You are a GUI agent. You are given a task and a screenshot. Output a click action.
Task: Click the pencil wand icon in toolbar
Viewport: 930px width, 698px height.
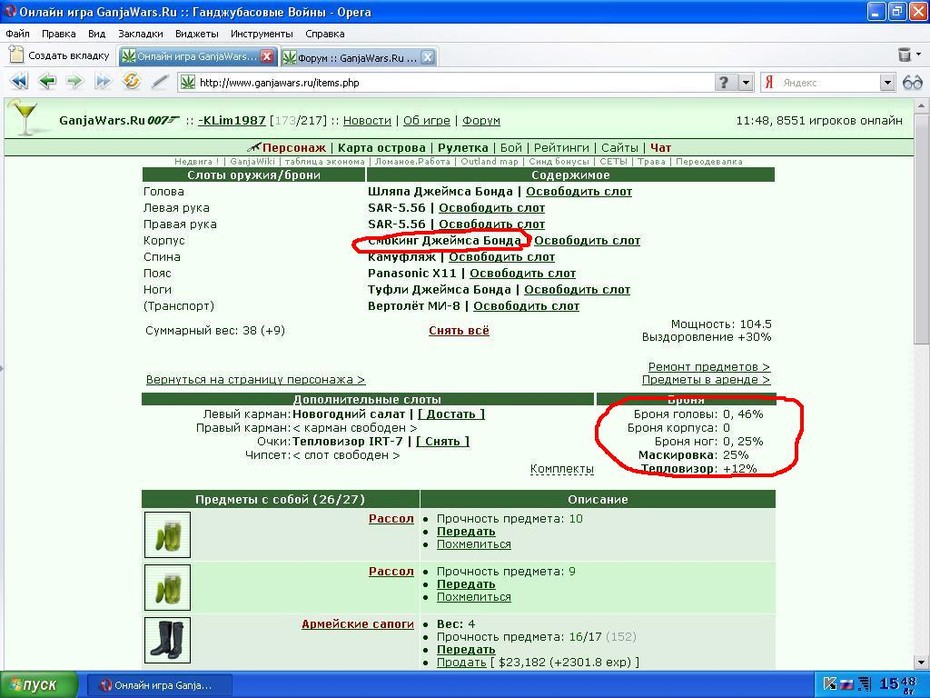(x=159, y=81)
